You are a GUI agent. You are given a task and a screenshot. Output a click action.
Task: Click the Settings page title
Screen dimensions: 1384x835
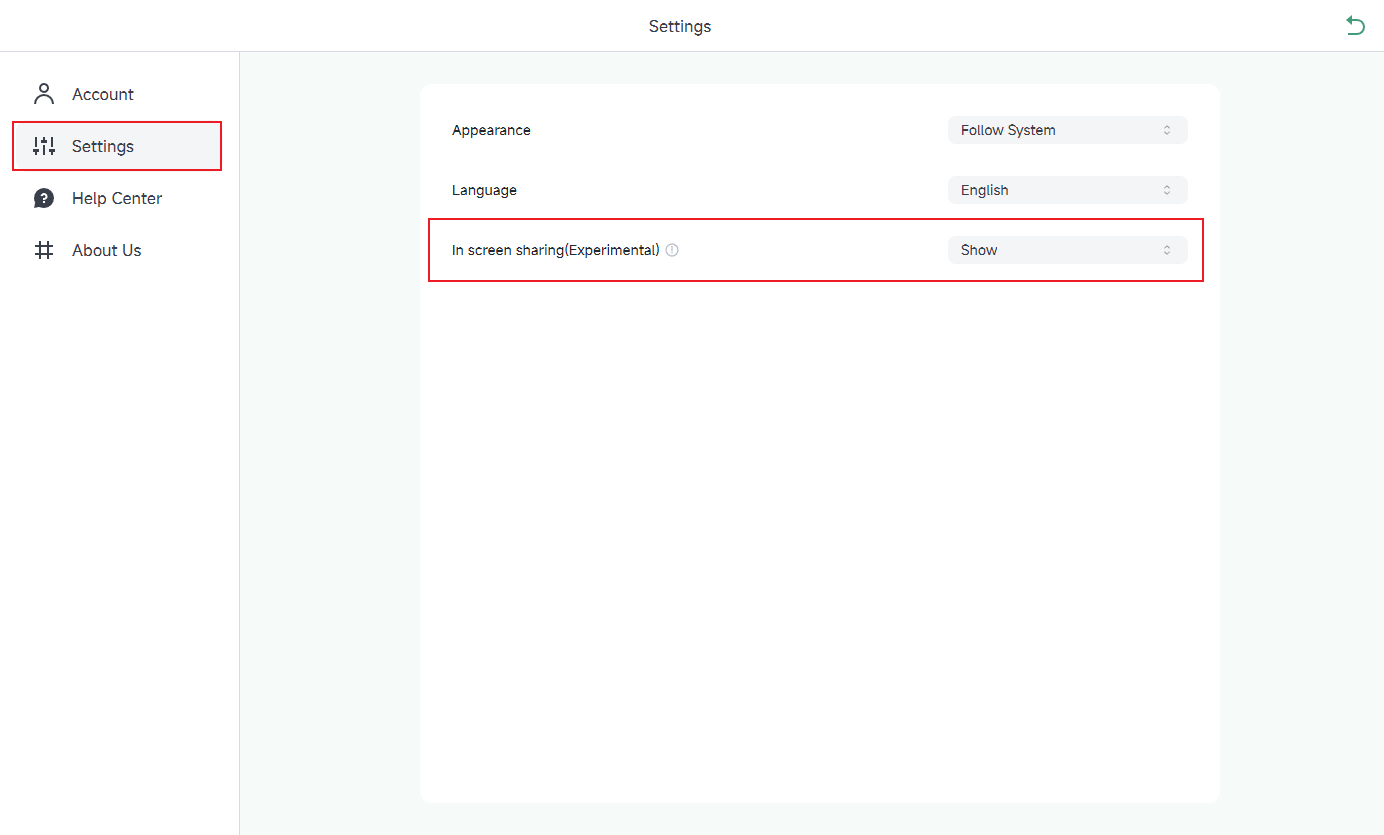[x=680, y=26]
